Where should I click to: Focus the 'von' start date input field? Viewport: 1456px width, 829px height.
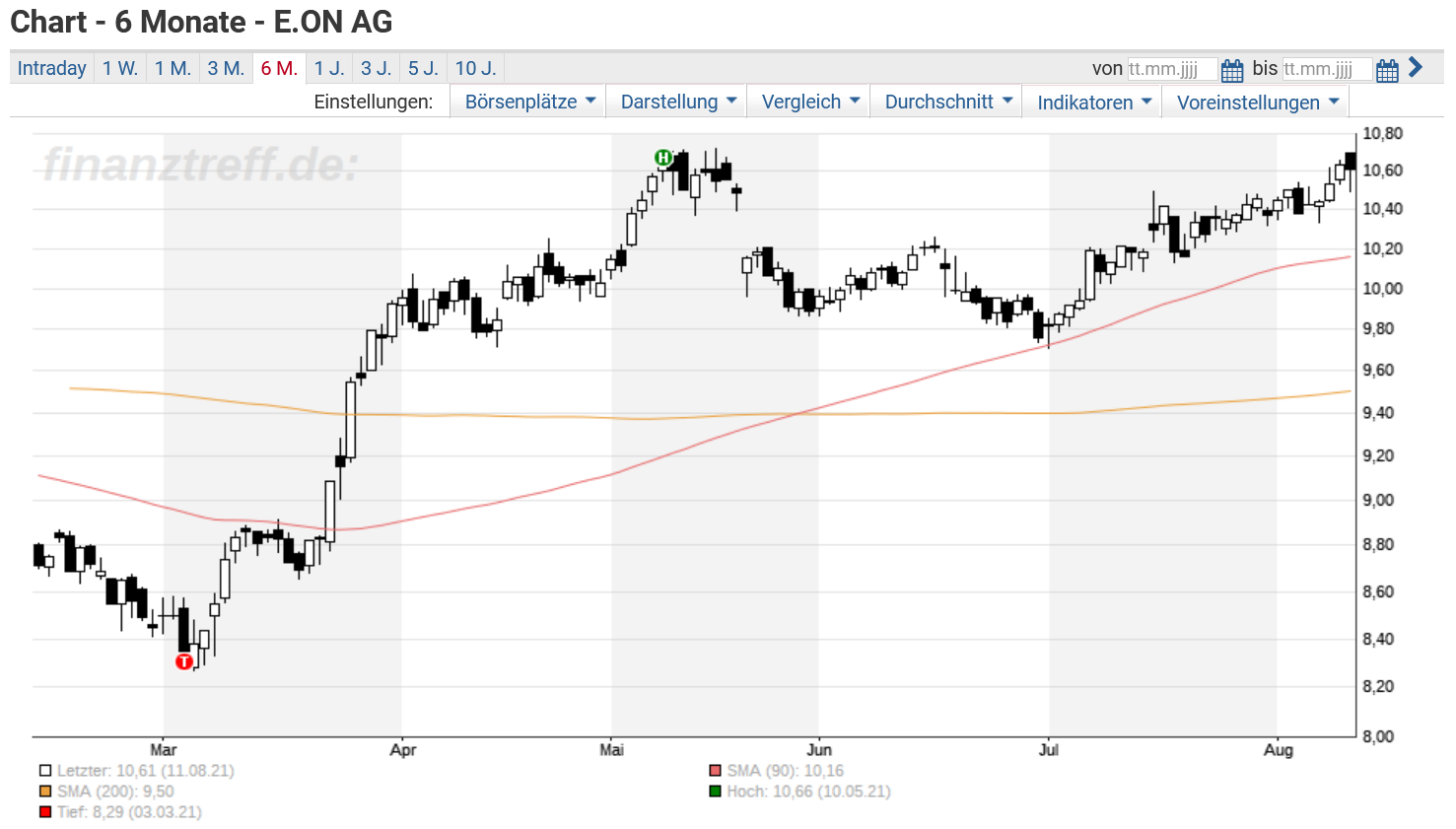[1173, 69]
